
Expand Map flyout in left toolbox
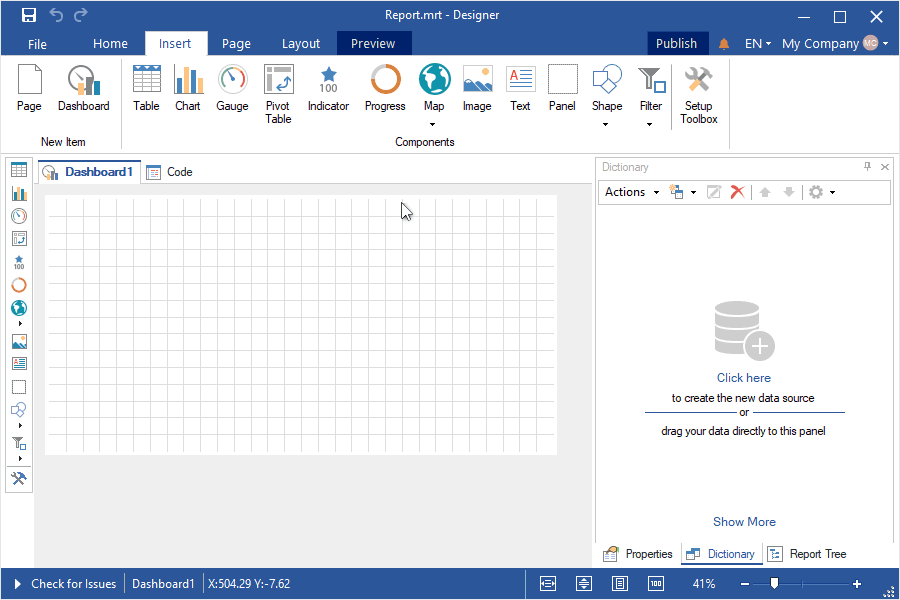(20, 323)
